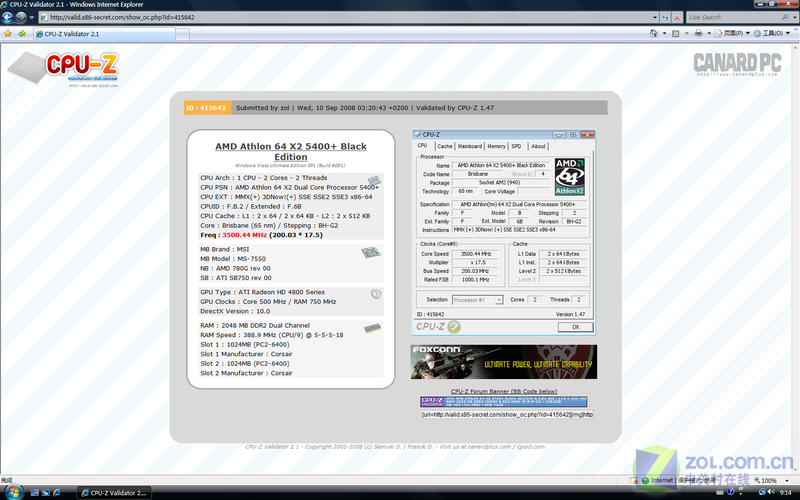Open the SPD tab in CPU-Z
The width and height of the screenshot is (800, 500).
(x=516, y=146)
